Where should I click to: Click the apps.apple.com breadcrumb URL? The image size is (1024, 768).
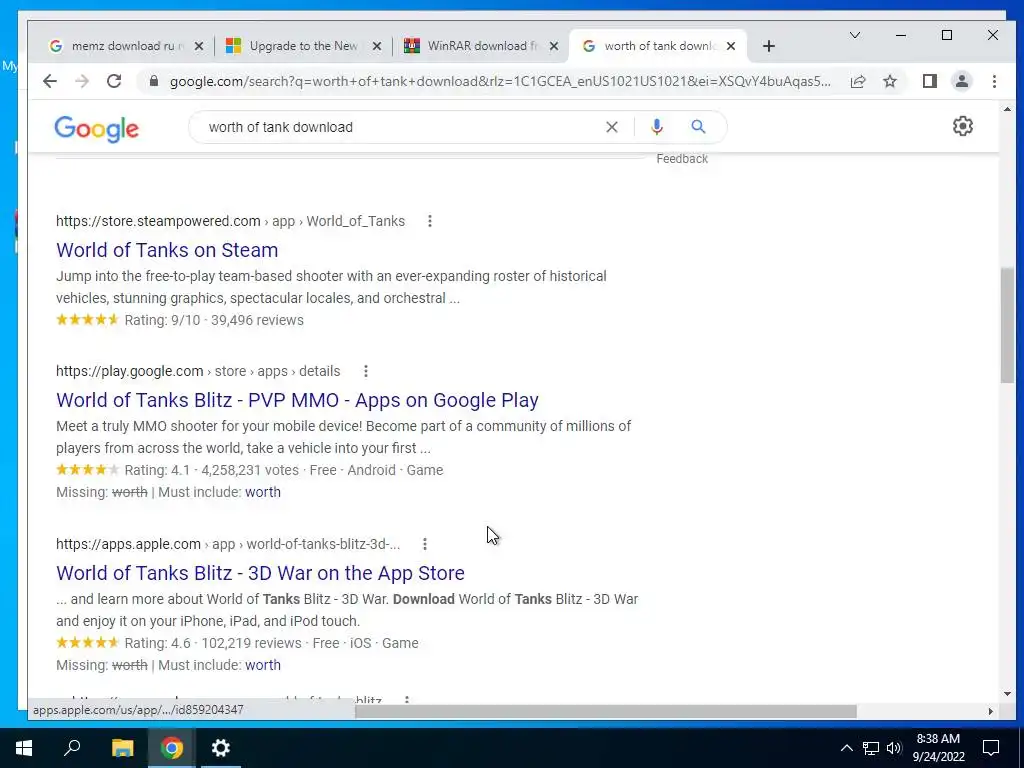coord(228,544)
